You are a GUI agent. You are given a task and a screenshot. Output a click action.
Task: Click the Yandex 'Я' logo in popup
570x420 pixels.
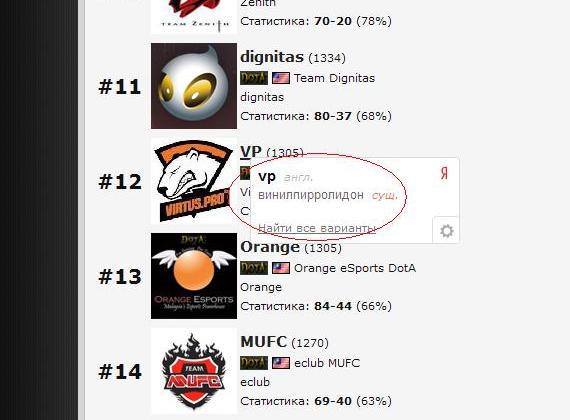coord(444,173)
